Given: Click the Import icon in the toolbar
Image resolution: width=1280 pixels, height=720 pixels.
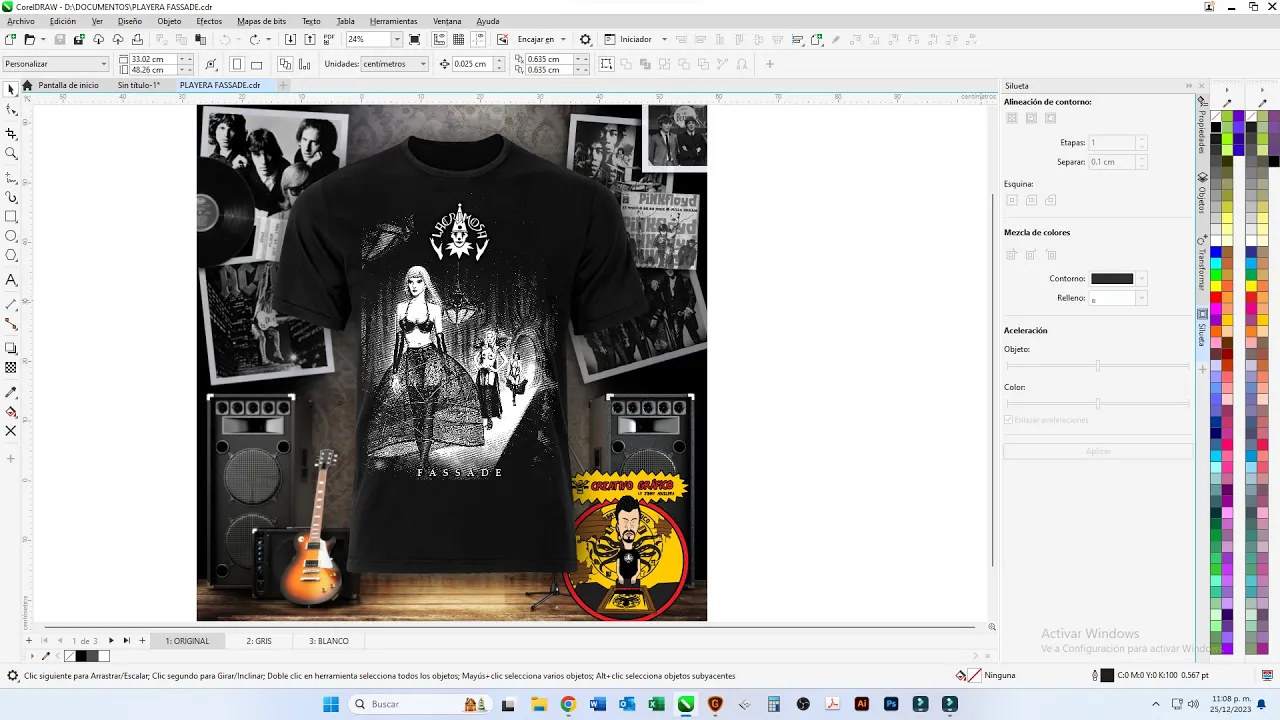Looking at the screenshot, I should point(290,39).
